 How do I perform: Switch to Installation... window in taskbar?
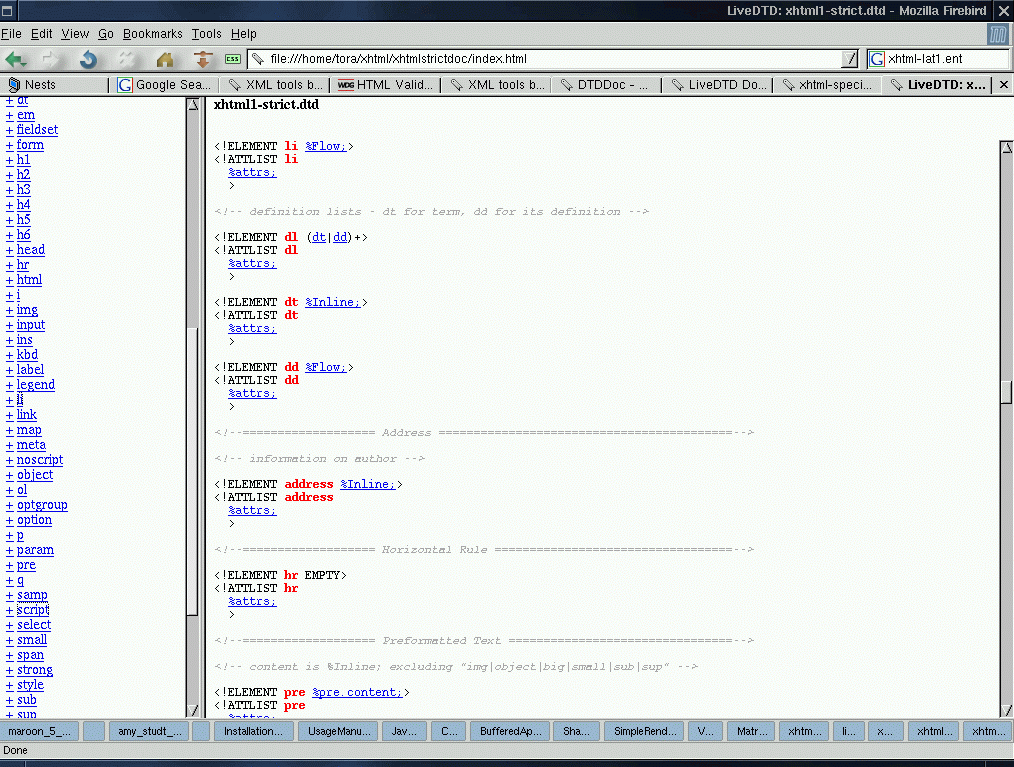(253, 731)
